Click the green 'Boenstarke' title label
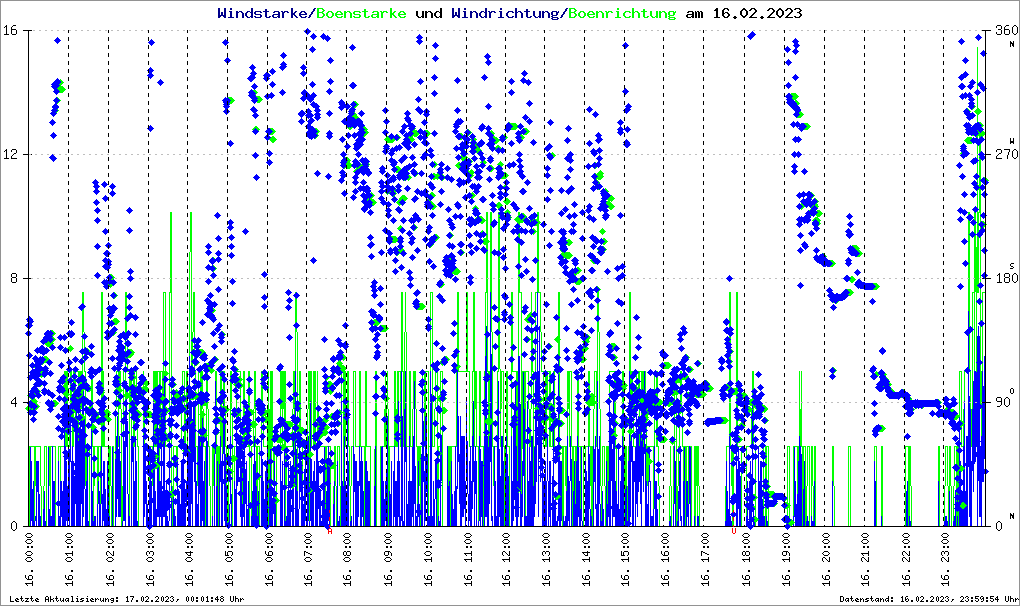 coord(361,14)
